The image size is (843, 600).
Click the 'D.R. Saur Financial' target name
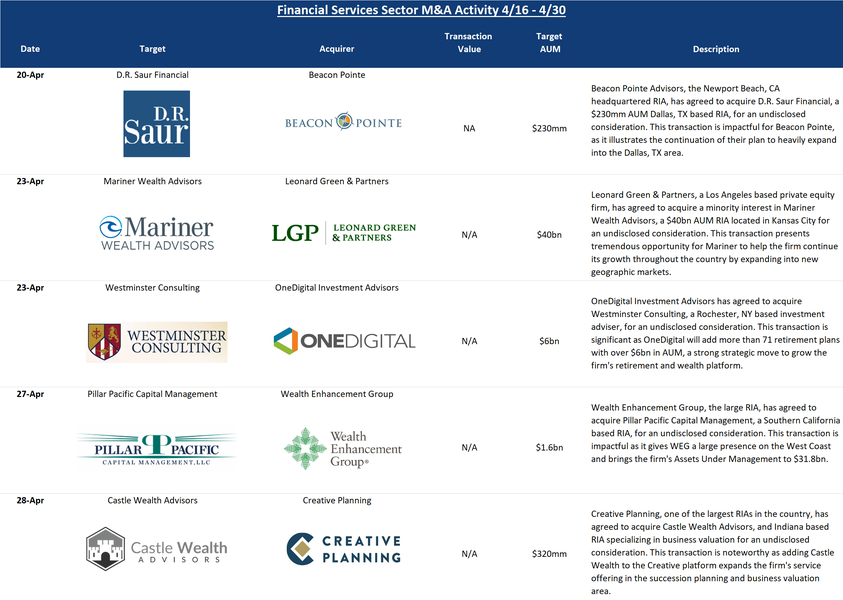point(152,75)
